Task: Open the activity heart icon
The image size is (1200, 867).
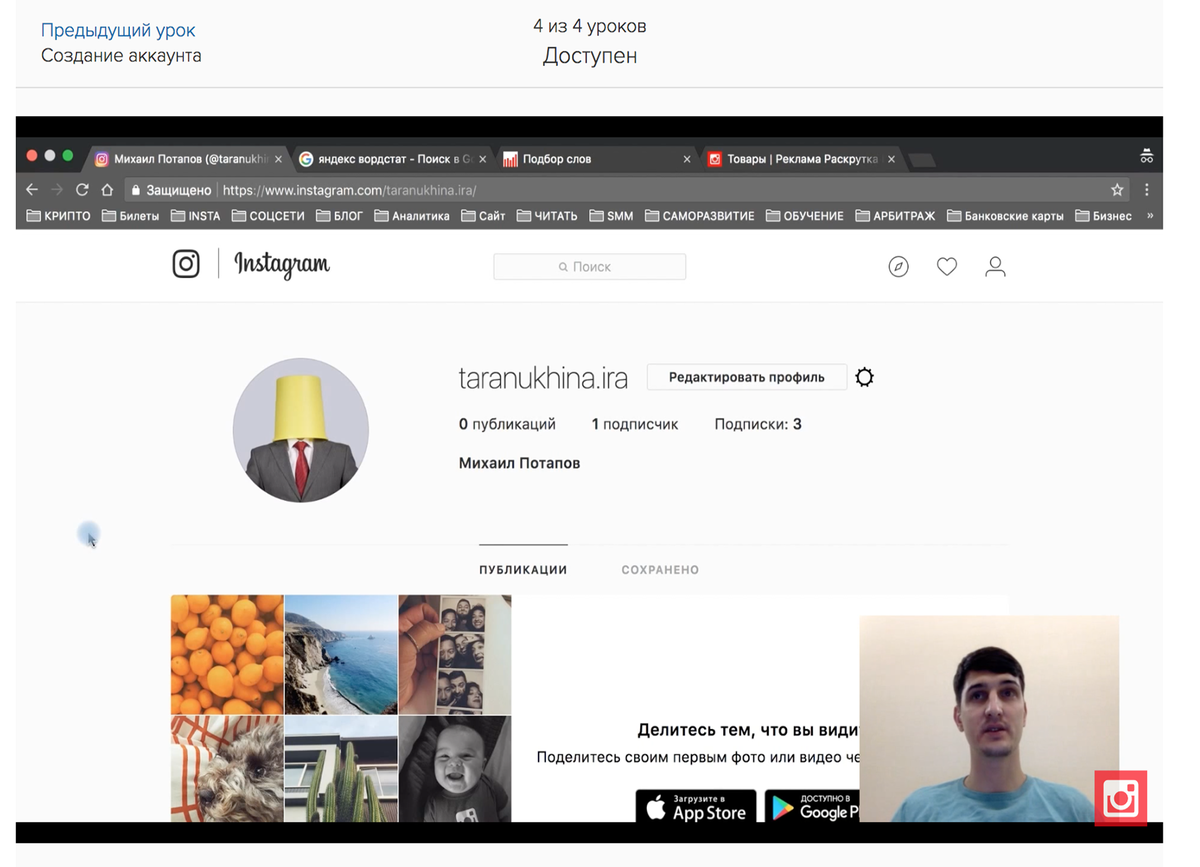Action: pos(947,267)
